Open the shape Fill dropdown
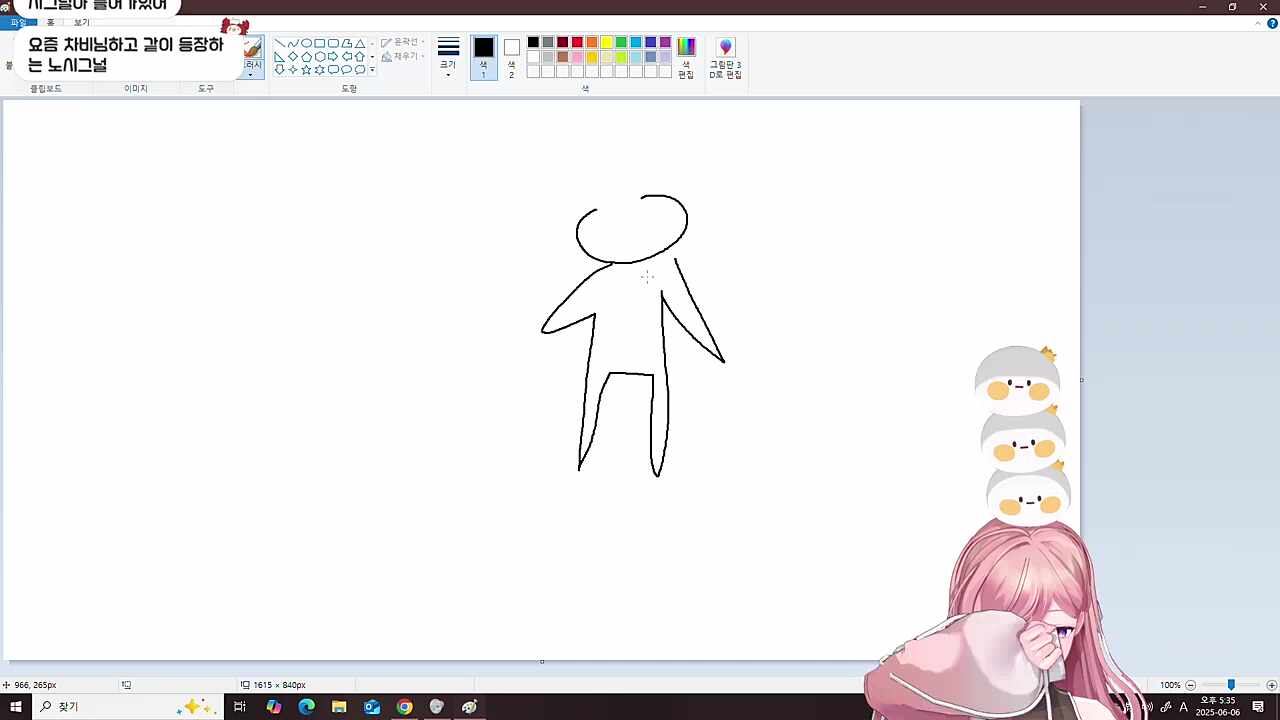The width and height of the screenshot is (1280, 720). click(x=403, y=57)
